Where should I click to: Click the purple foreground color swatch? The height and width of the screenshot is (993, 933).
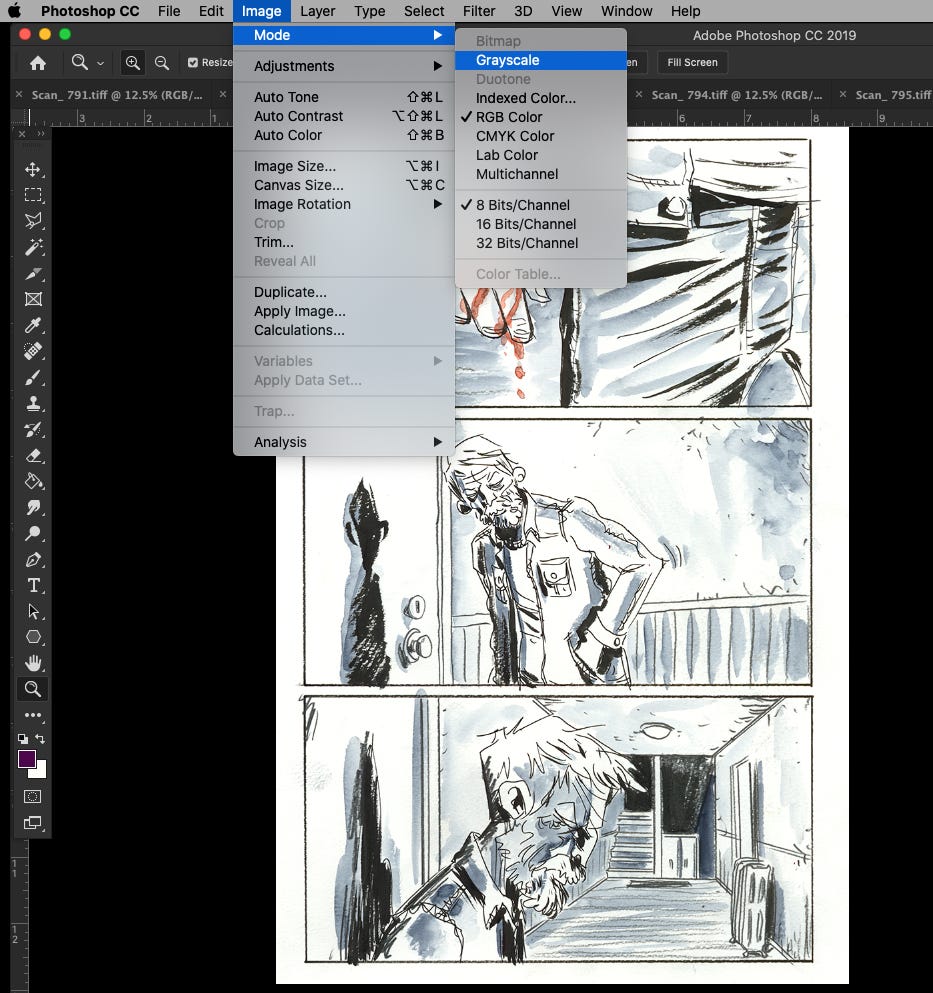(x=26, y=759)
